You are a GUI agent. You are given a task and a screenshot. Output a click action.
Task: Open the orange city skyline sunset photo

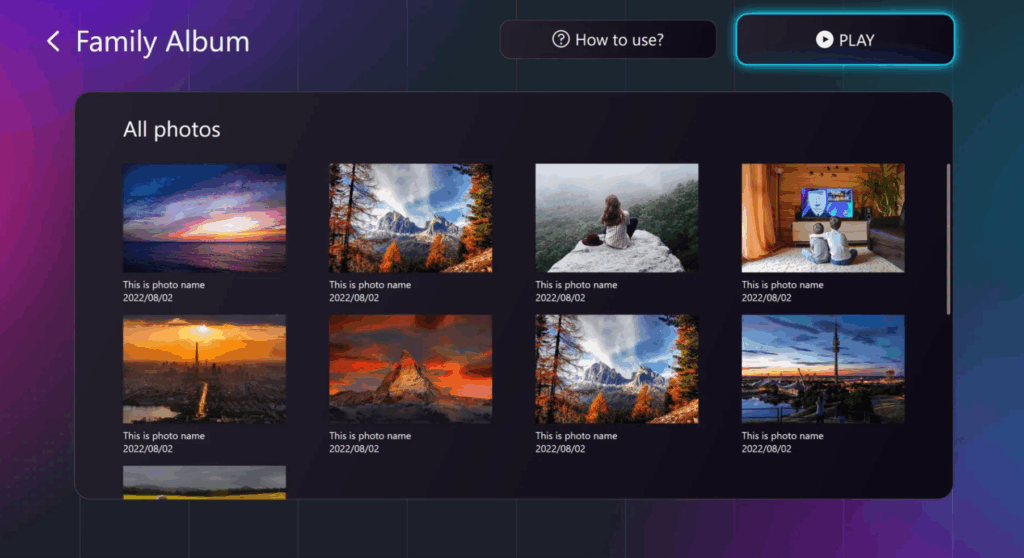click(204, 369)
